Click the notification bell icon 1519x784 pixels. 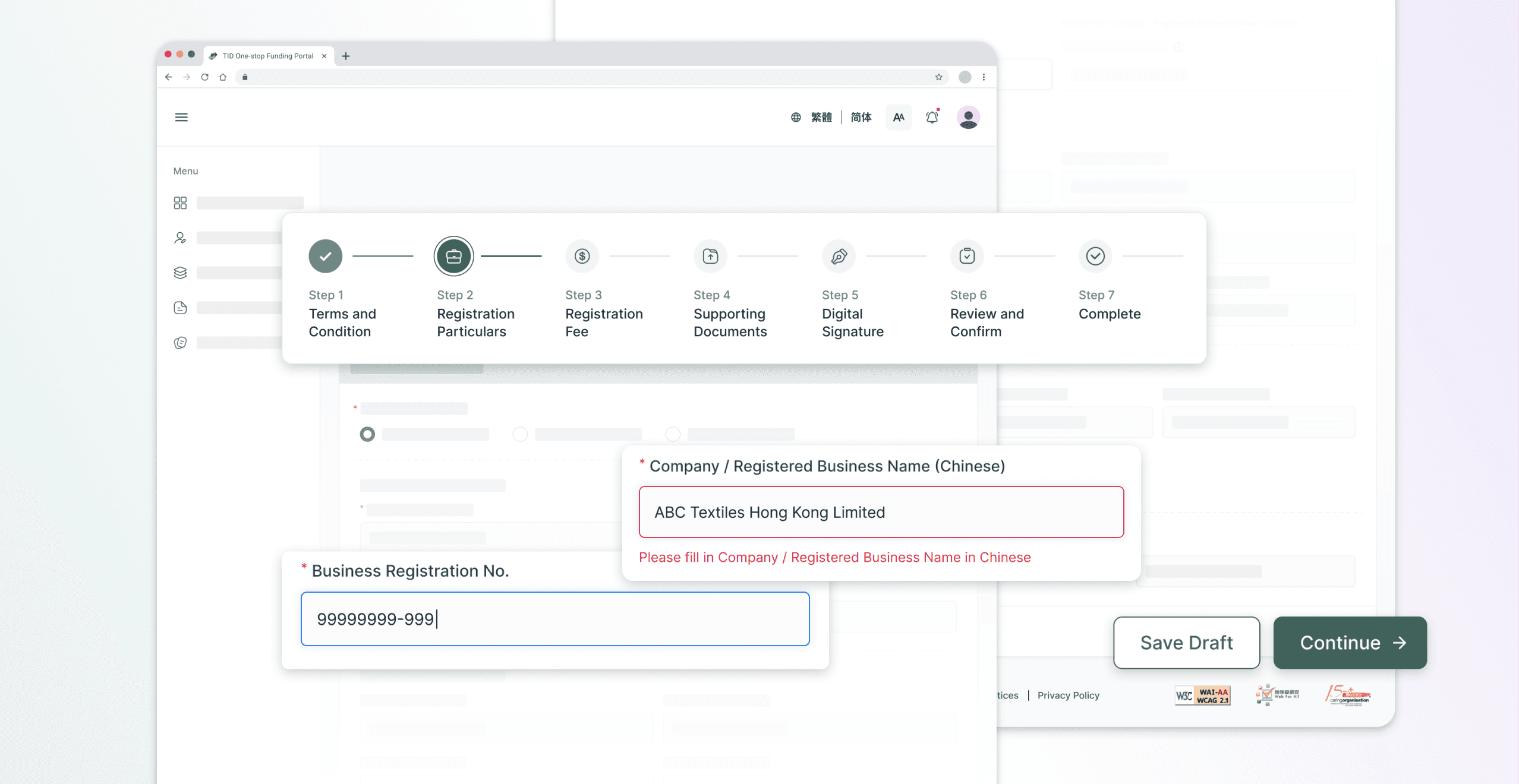[932, 117]
